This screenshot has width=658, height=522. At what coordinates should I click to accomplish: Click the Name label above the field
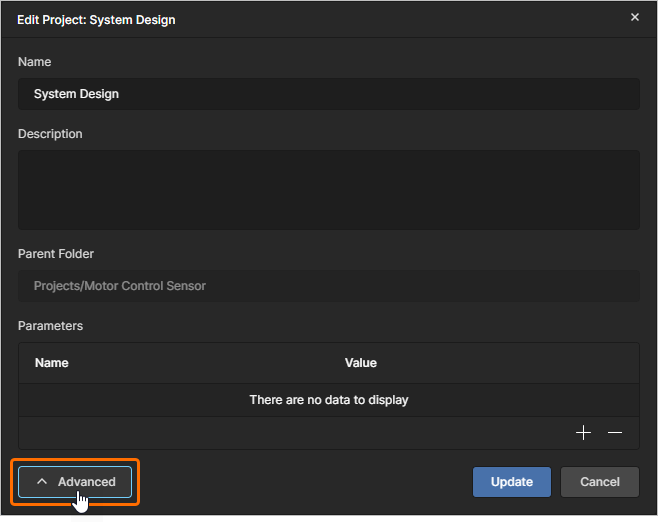coord(35,62)
